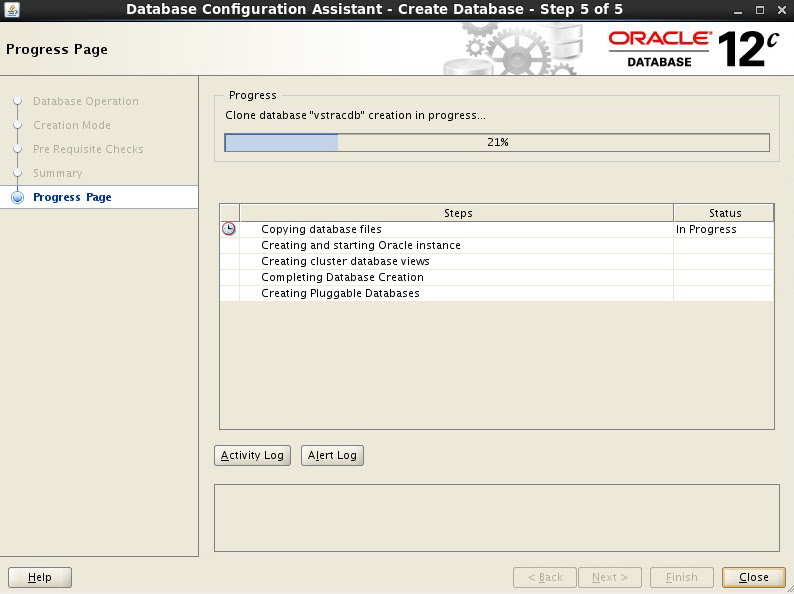The width and height of the screenshot is (794, 594).
Task: Select the Completing Database Creation row
Action: 497,277
